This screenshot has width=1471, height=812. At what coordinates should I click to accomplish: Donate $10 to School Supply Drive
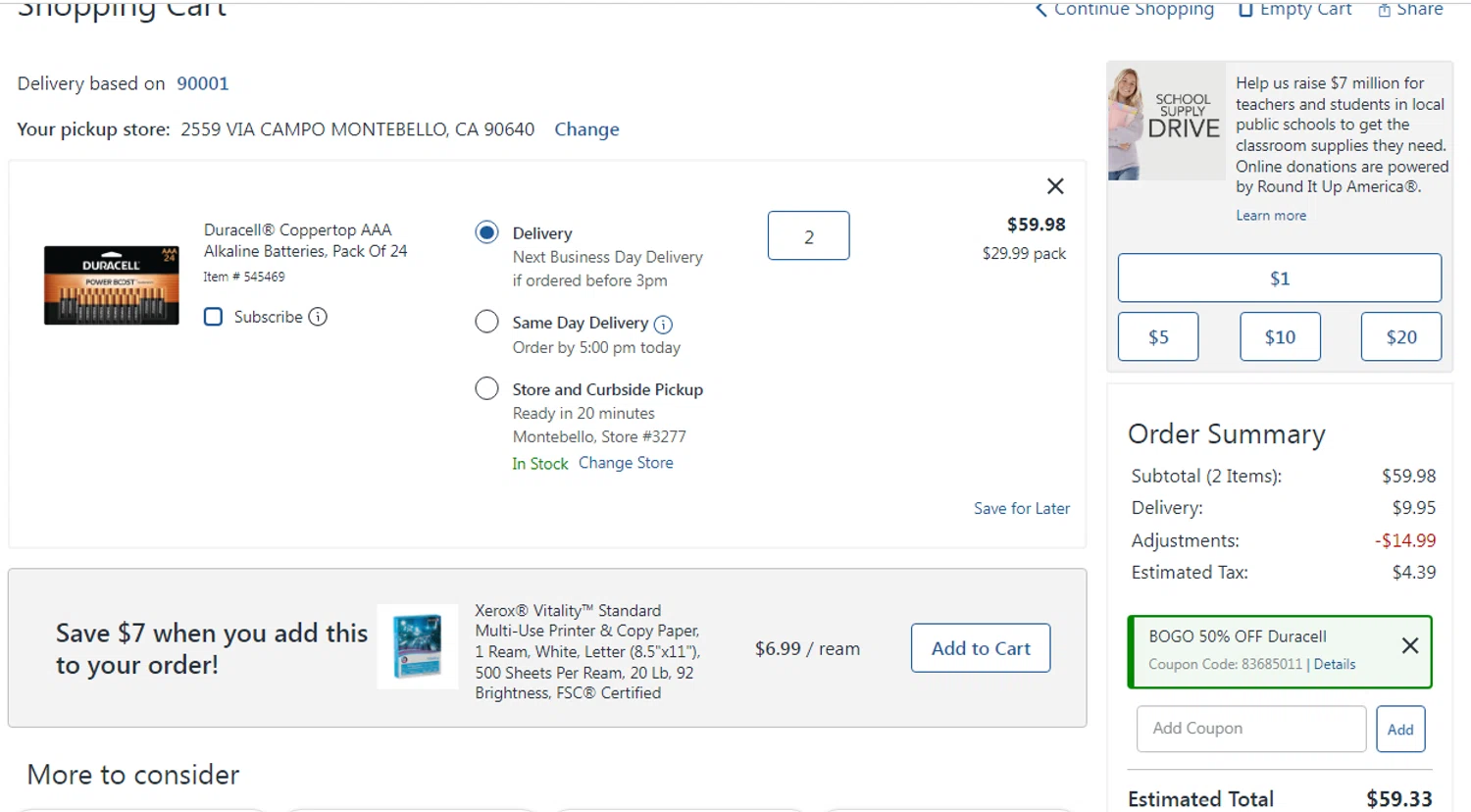(x=1280, y=336)
